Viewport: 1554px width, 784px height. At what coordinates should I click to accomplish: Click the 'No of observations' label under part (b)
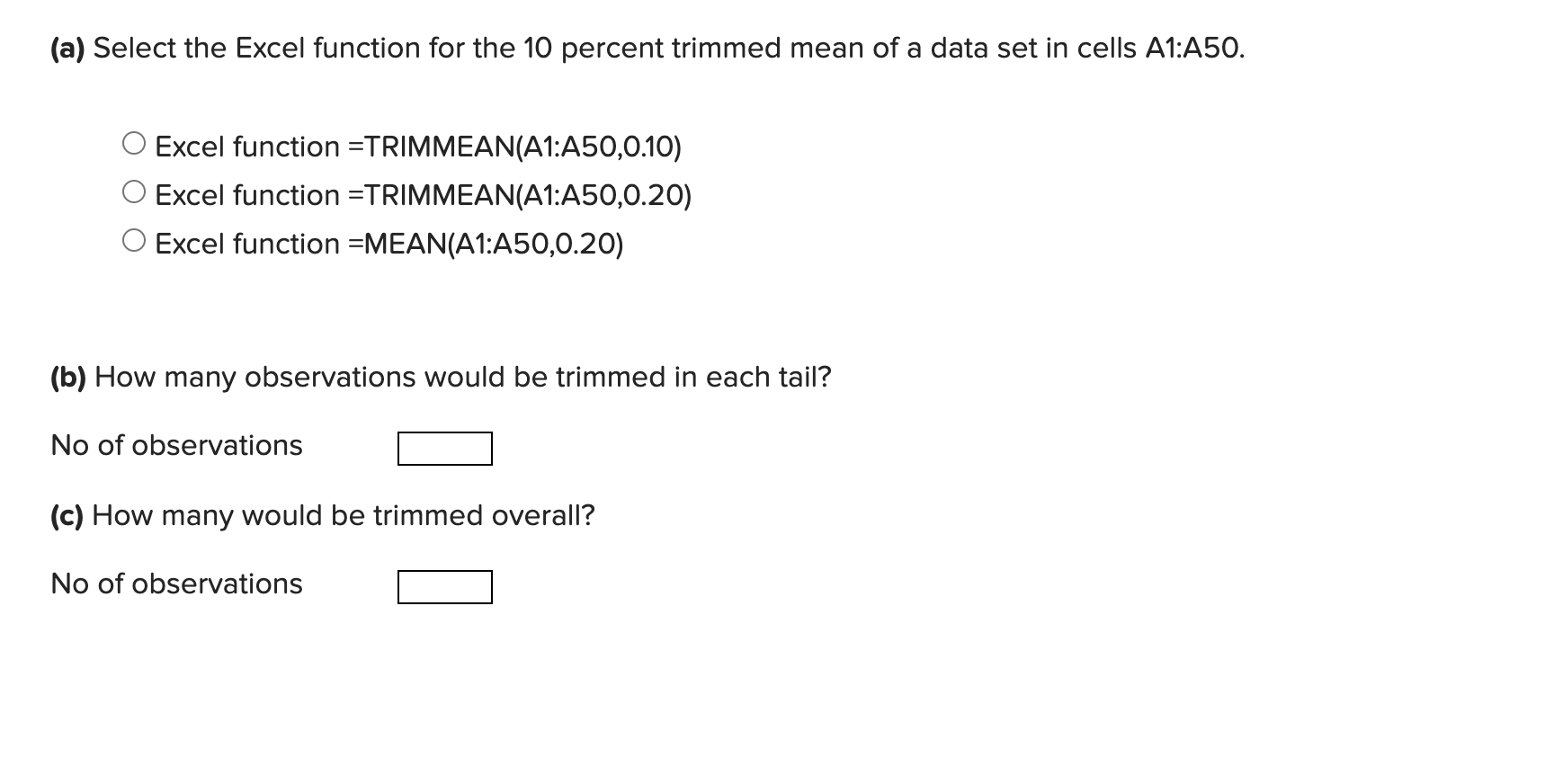(176, 445)
